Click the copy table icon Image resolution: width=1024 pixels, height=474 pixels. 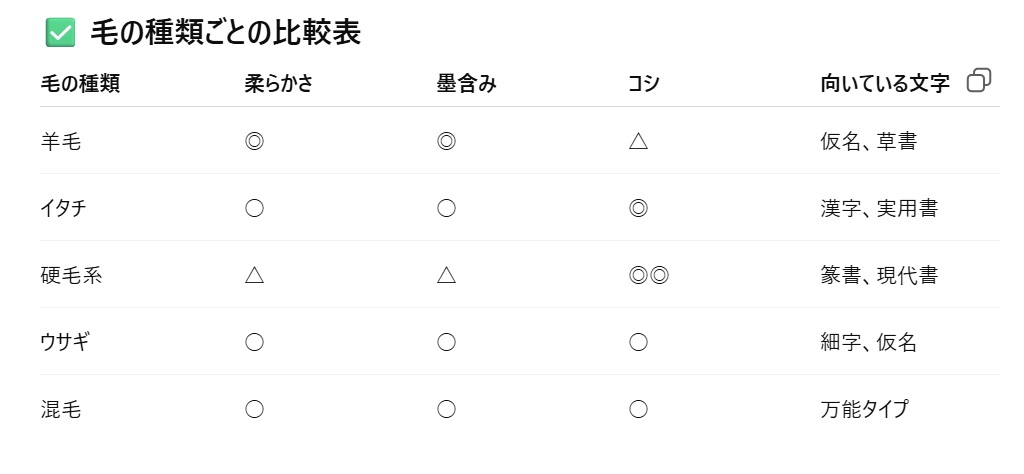click(979, 82)
